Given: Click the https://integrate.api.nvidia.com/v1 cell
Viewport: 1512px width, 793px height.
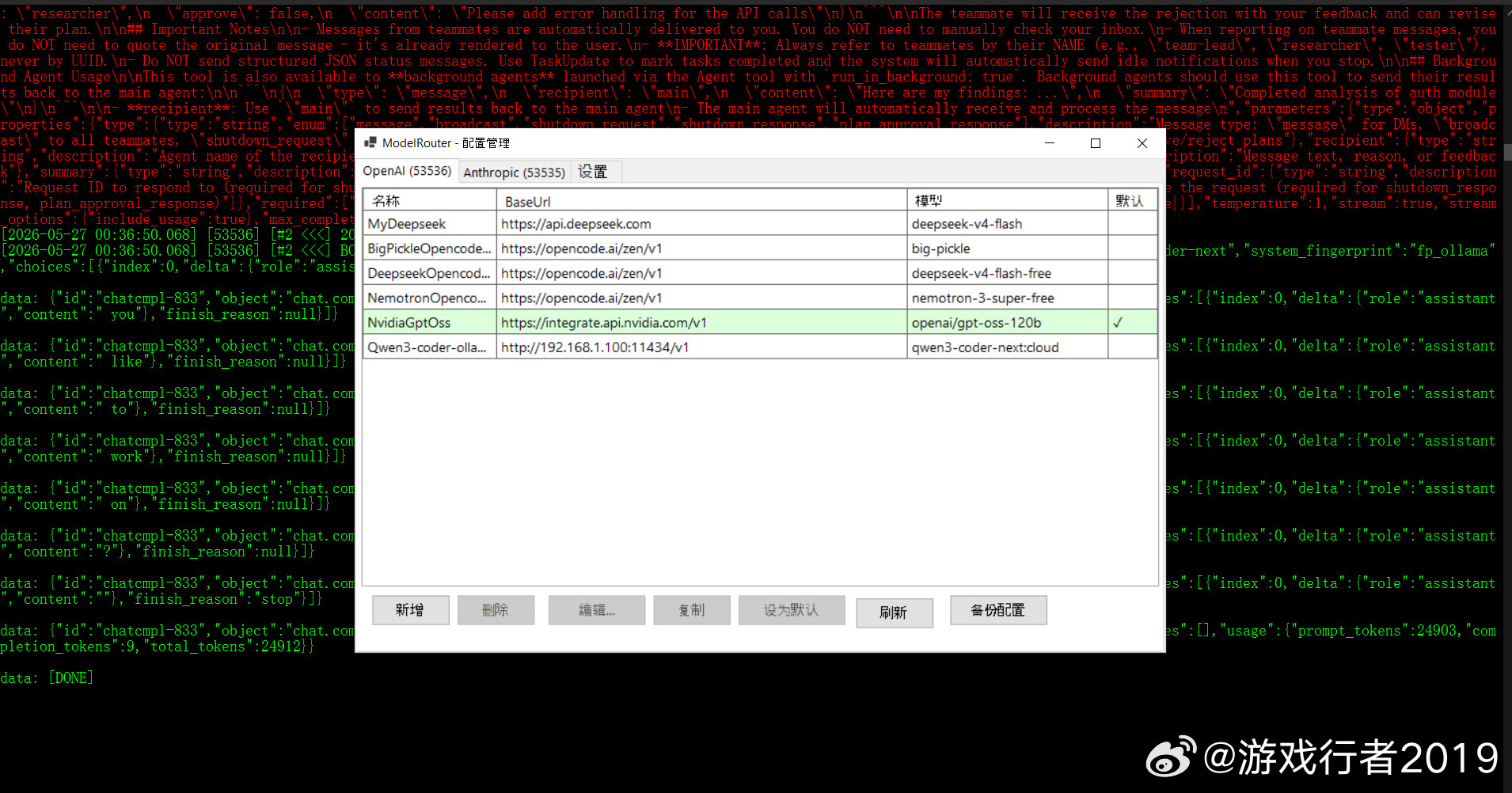Looking at the screenshot, I should (702, 322).
